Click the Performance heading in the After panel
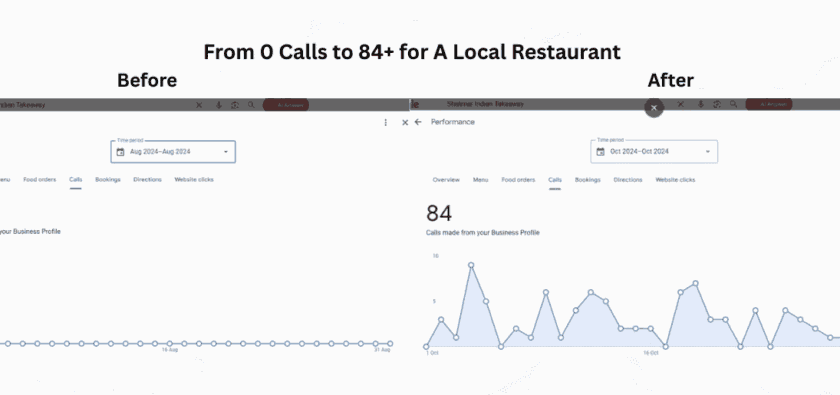Image resolution: width=840 pixels, height=395 pixels. pos(453,122)
